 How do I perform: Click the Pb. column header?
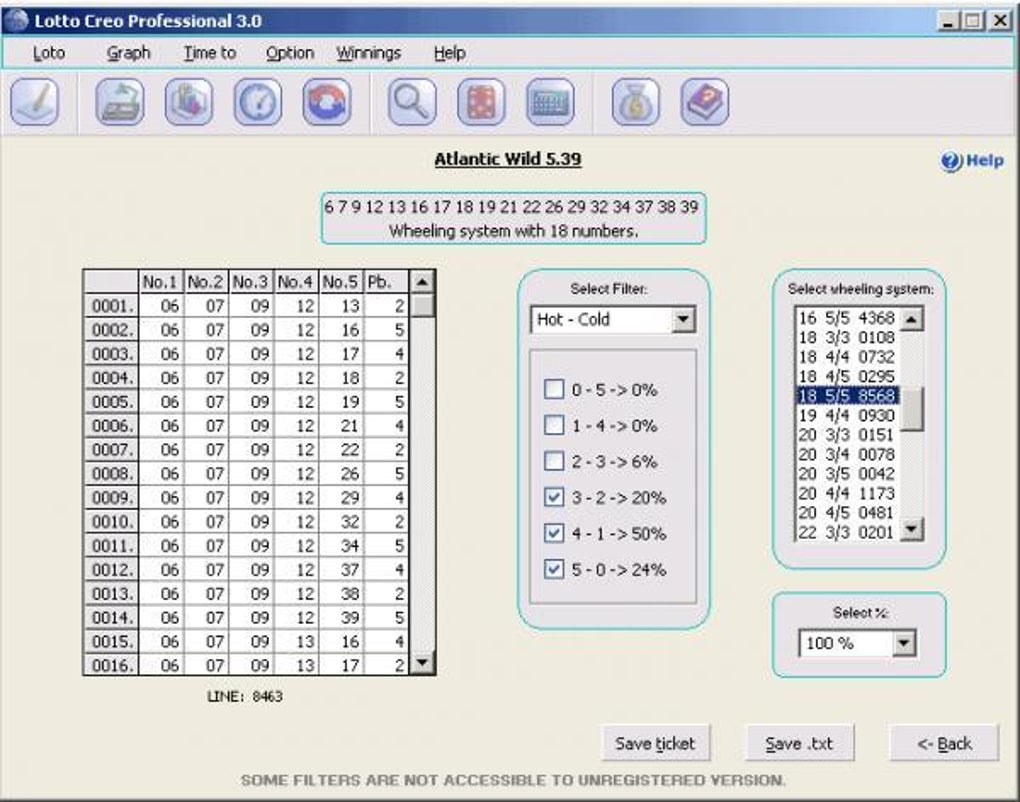[x=386, y=282]
